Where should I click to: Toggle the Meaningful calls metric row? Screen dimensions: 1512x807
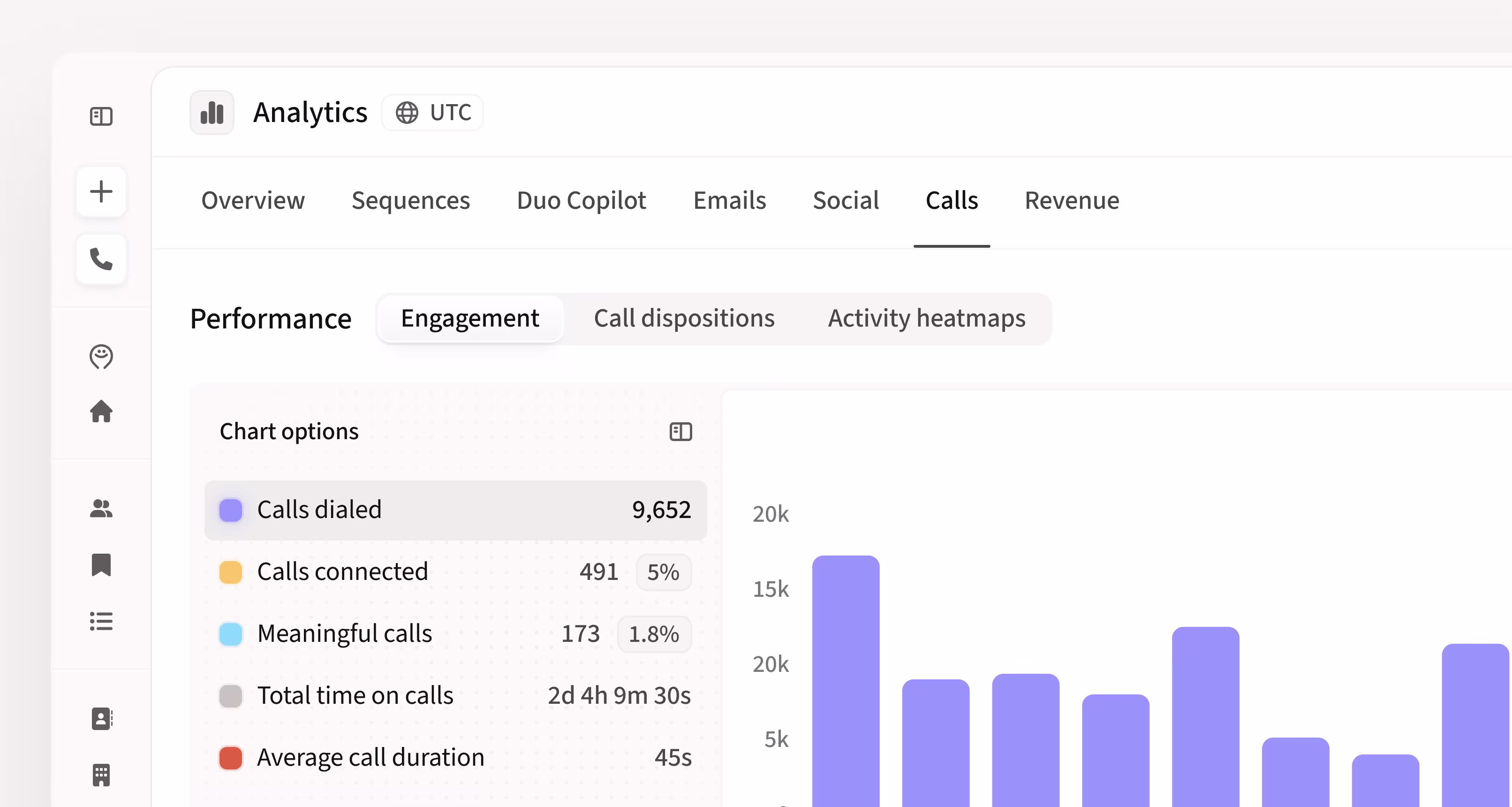click(x=455, y=634)
